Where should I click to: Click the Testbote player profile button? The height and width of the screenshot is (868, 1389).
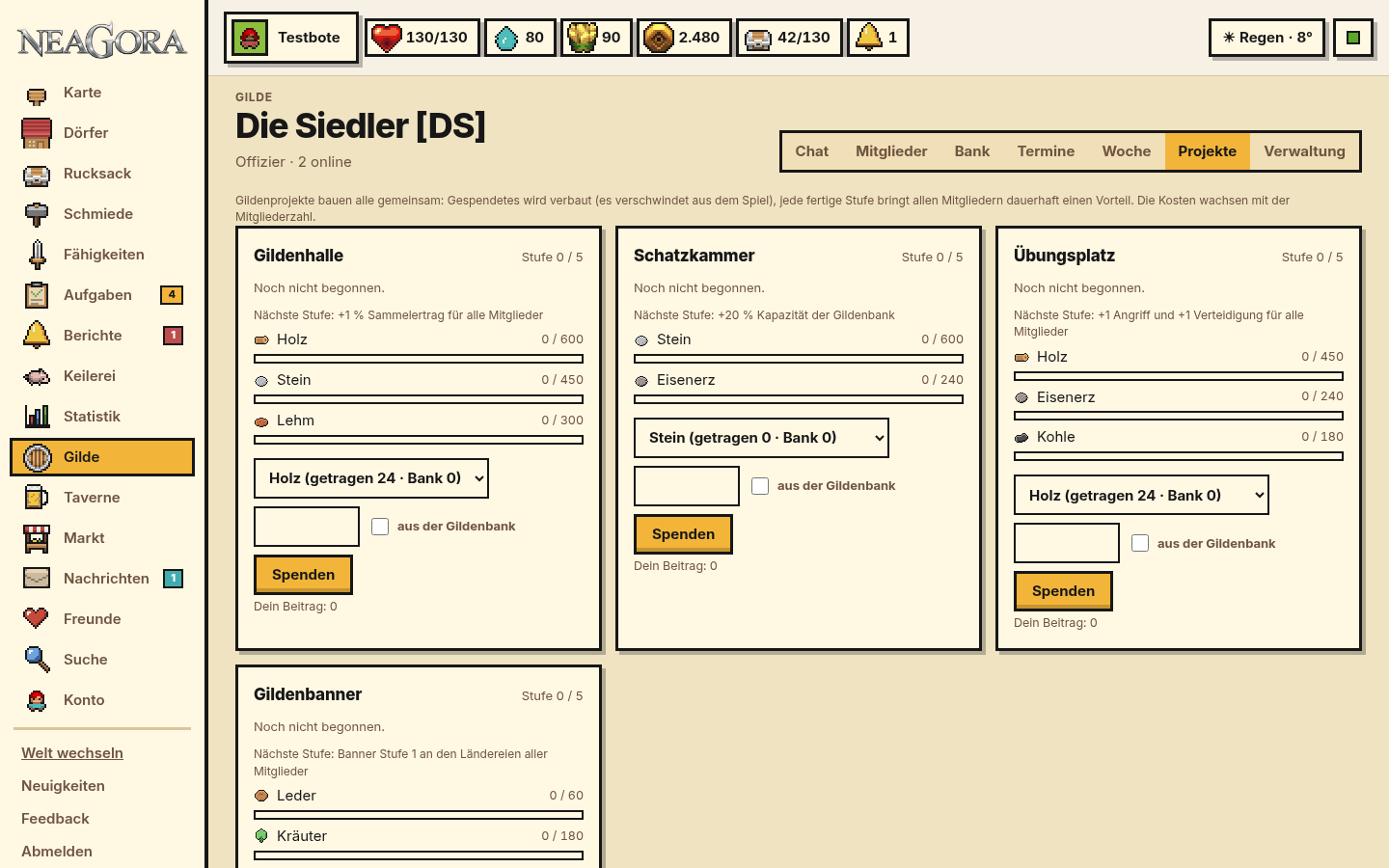[291, 38]
